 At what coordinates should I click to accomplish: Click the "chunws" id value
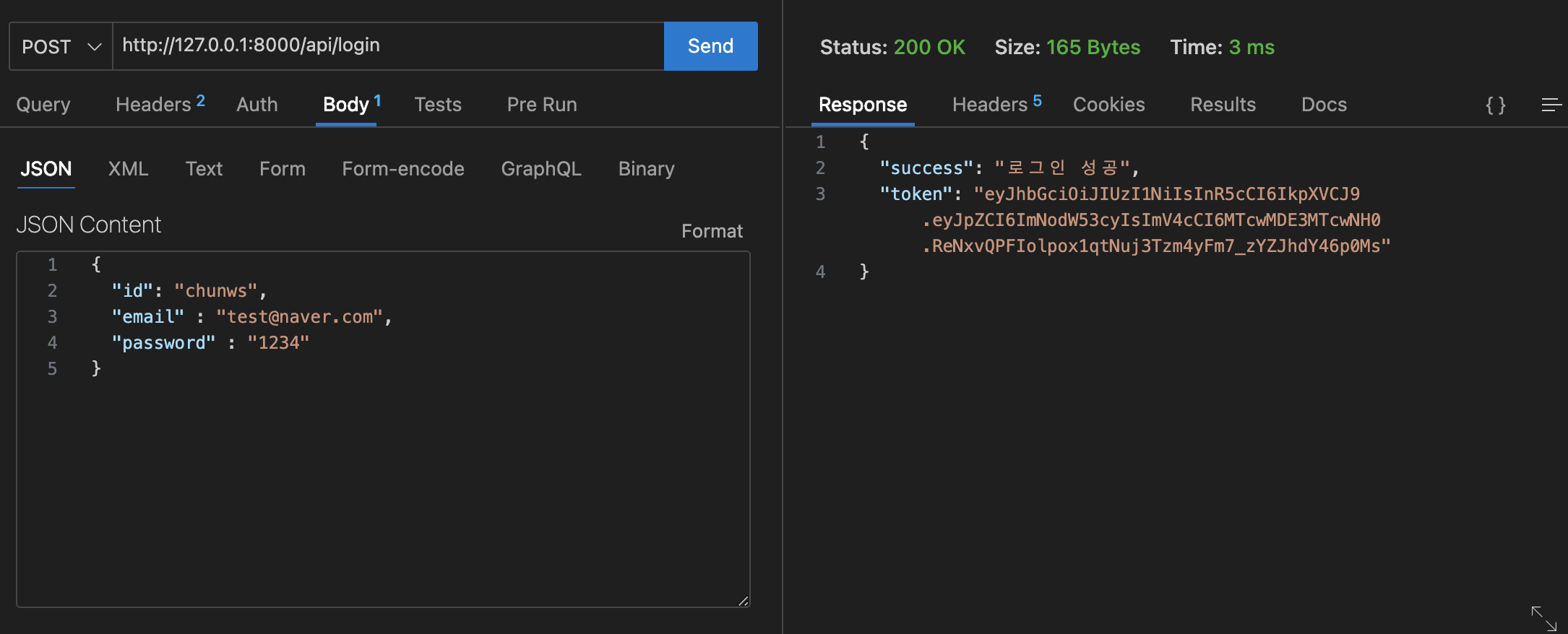pyautogui.click(x=216, y=291)
